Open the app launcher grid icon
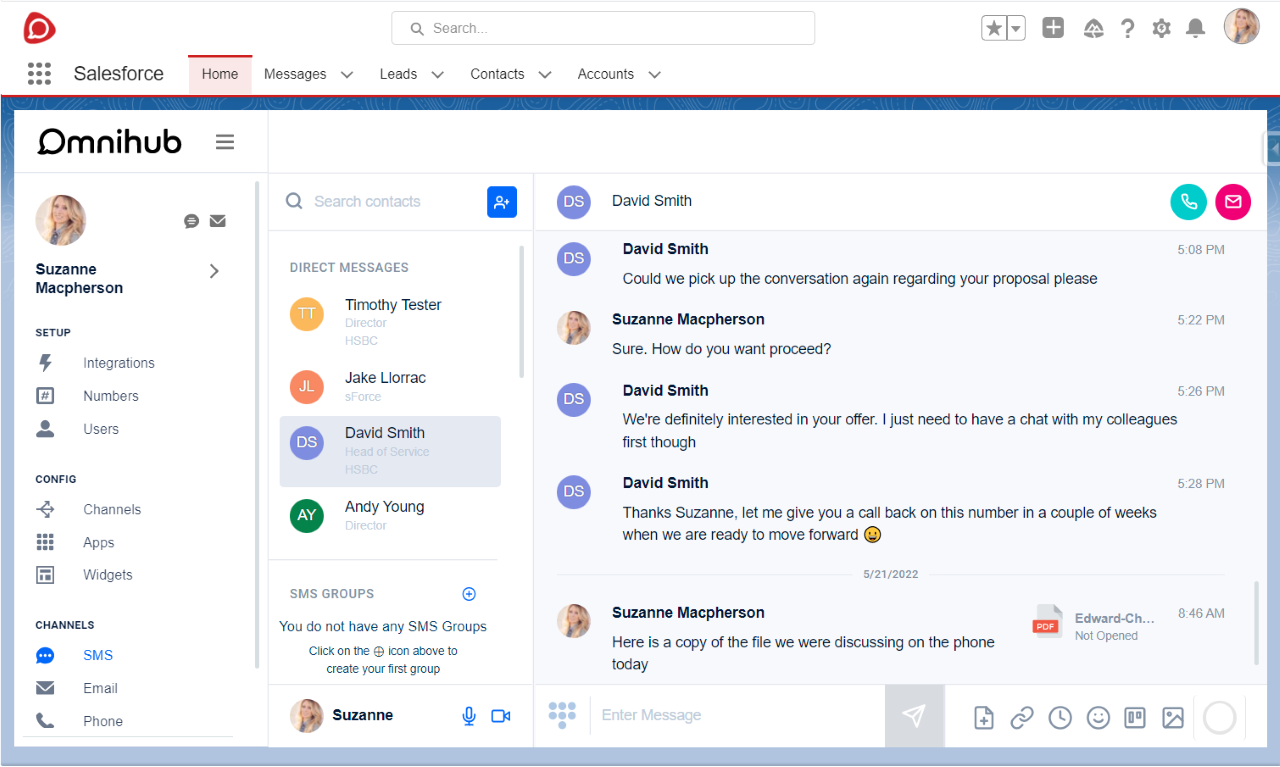The width and height of the screenshot is (1280, 767). (x=39, y=74)
